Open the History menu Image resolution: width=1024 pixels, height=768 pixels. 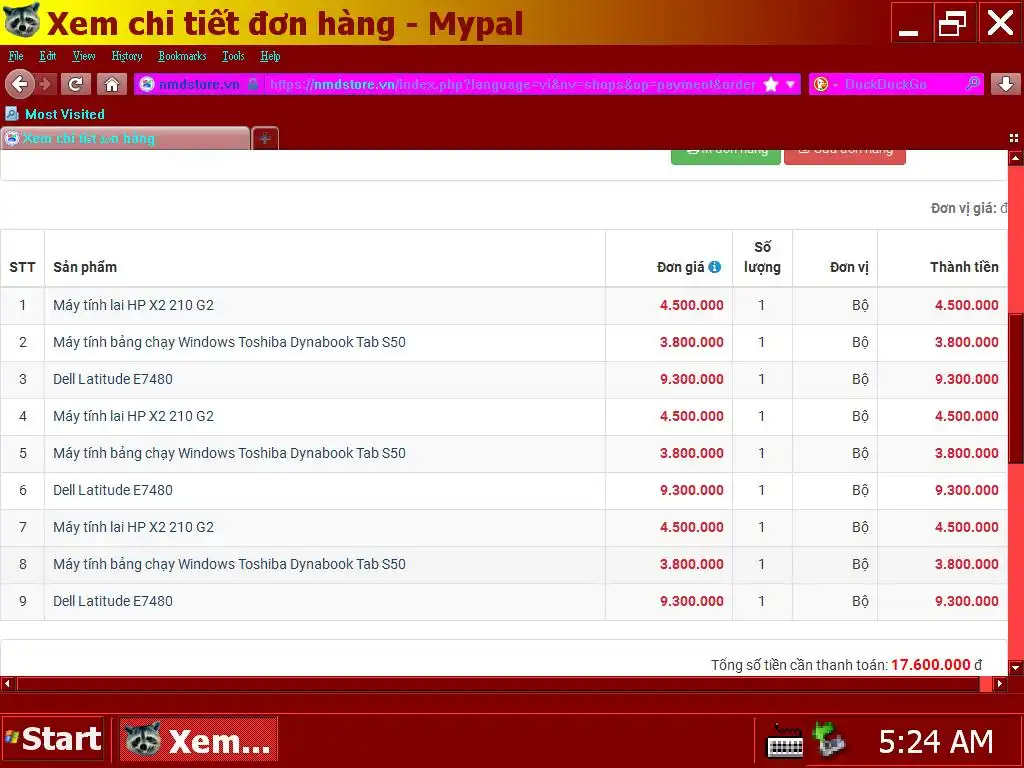127,56
